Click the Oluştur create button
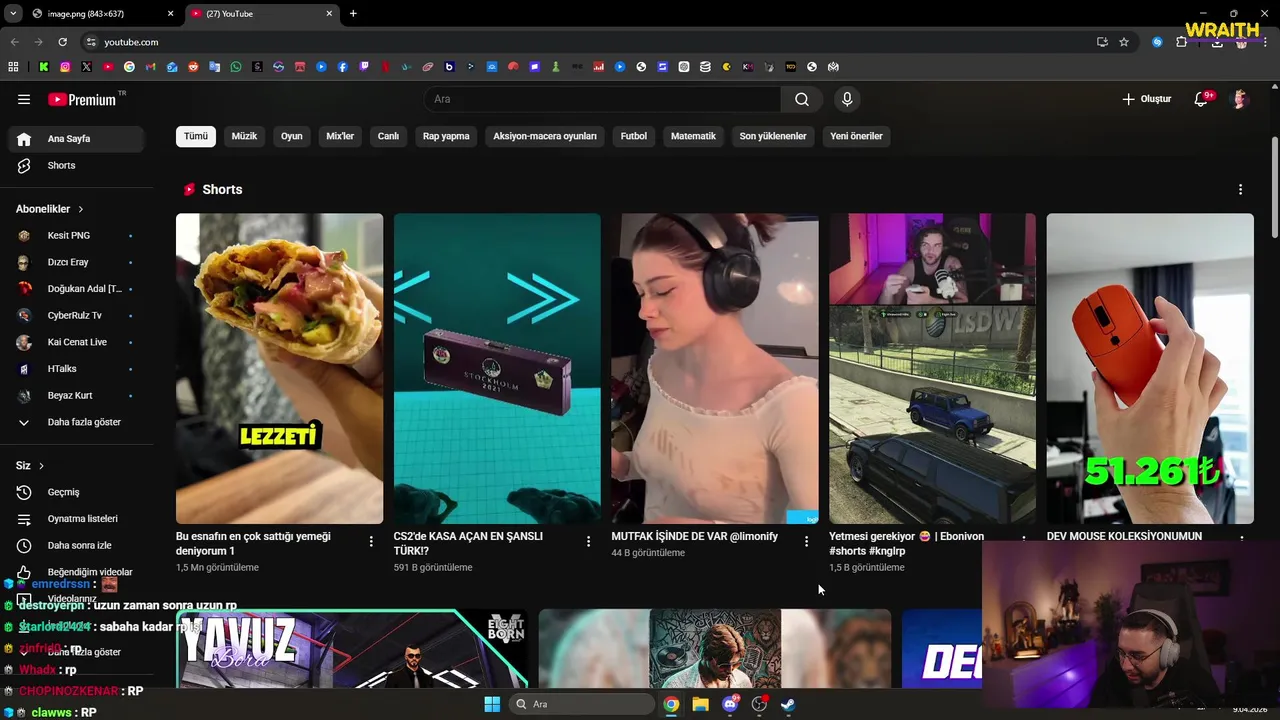The height and width of the screenshot is (720, 1280). [1146, 99]
